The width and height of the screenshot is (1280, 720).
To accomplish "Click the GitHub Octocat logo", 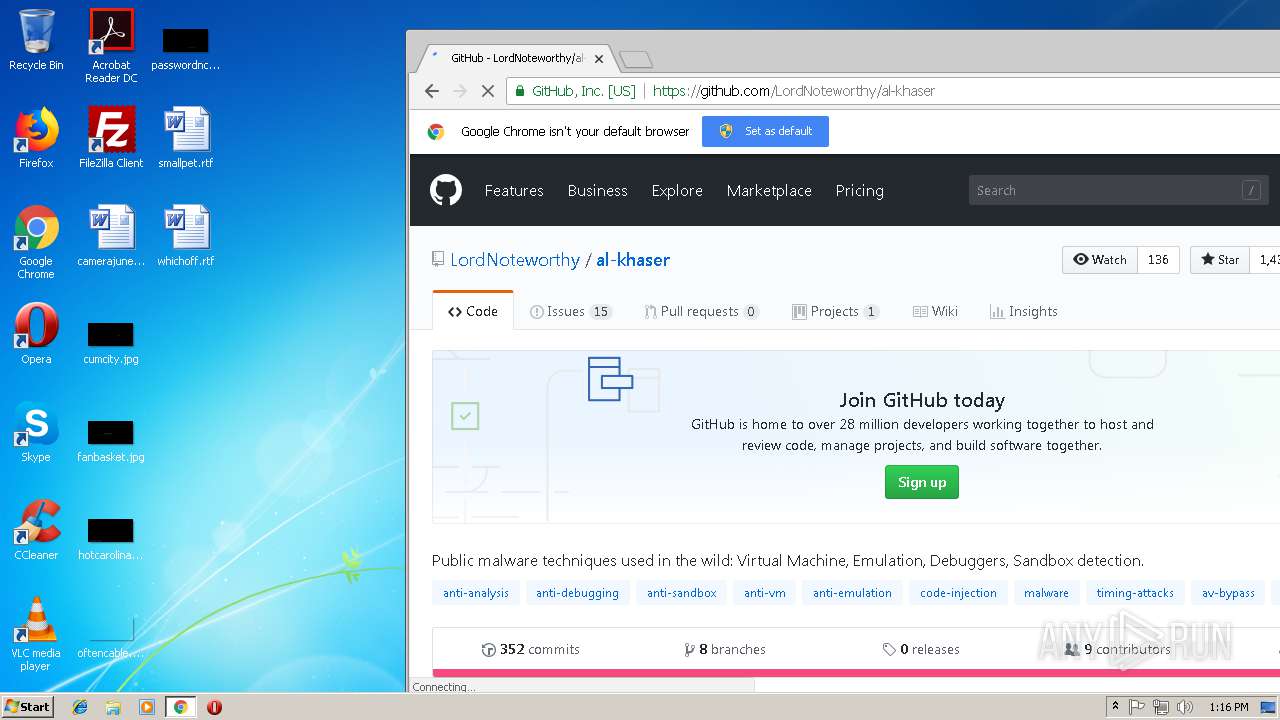I will click(446, 190).
